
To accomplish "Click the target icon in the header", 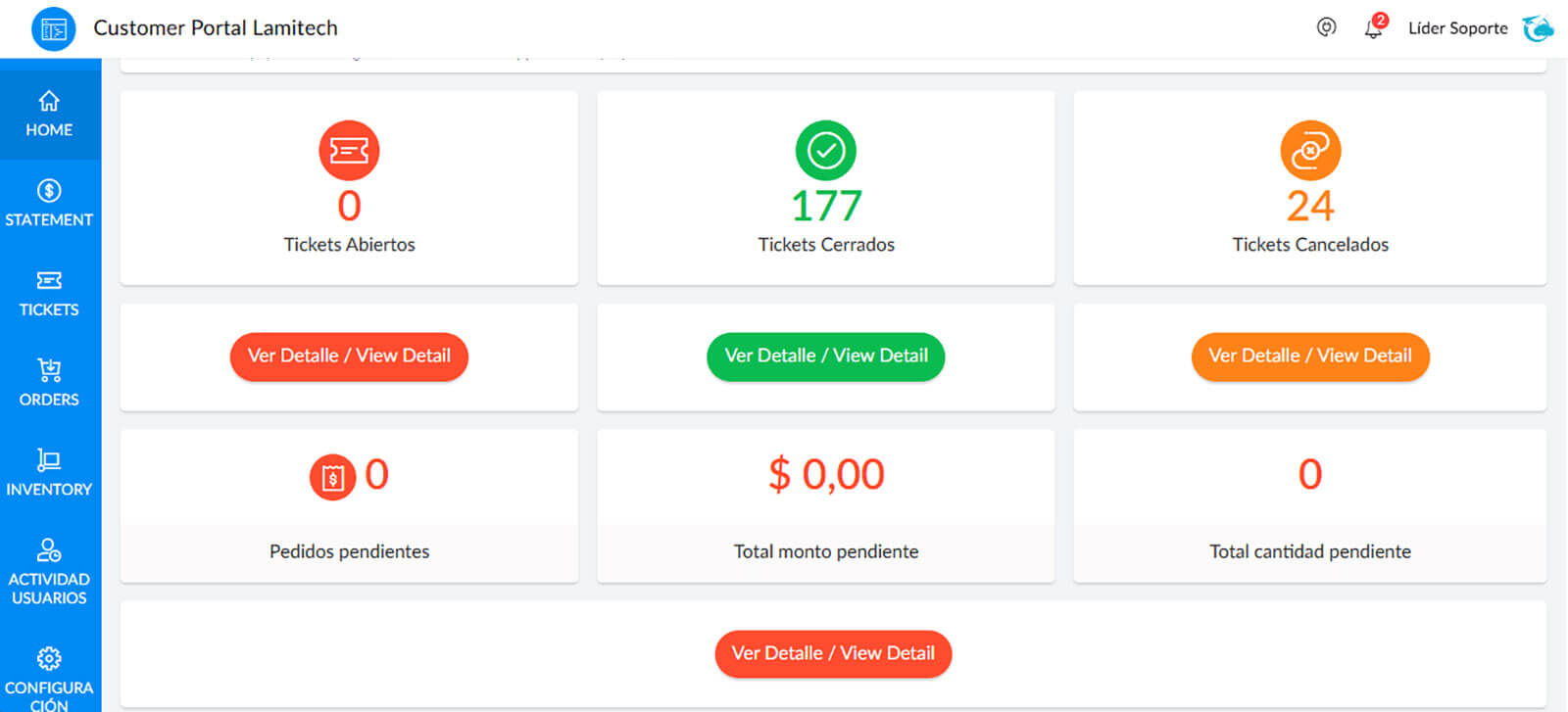I will point(1325,27).
